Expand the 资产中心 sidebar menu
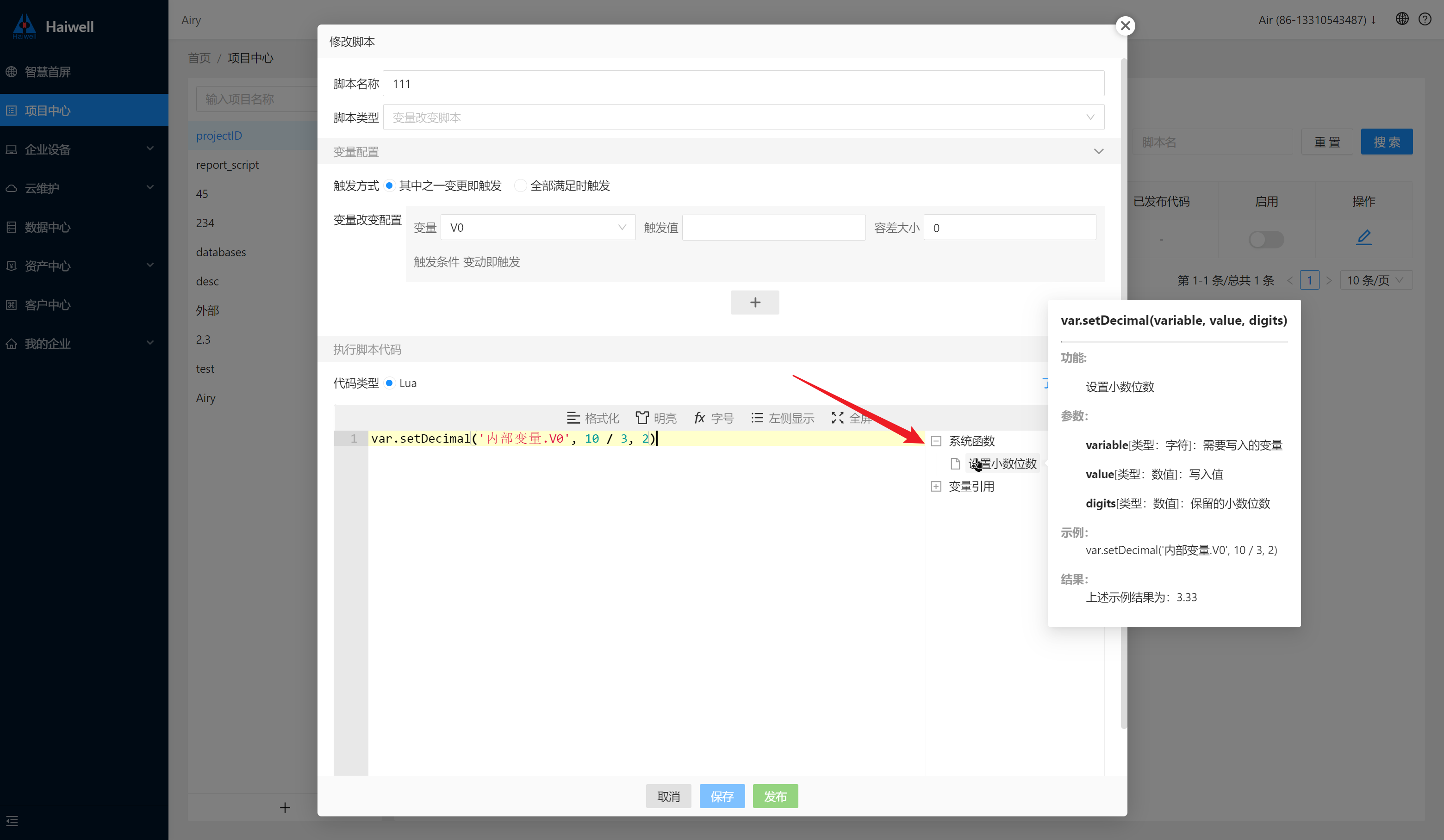Viewport: 1444px width, 840px height. coord(84,266)
